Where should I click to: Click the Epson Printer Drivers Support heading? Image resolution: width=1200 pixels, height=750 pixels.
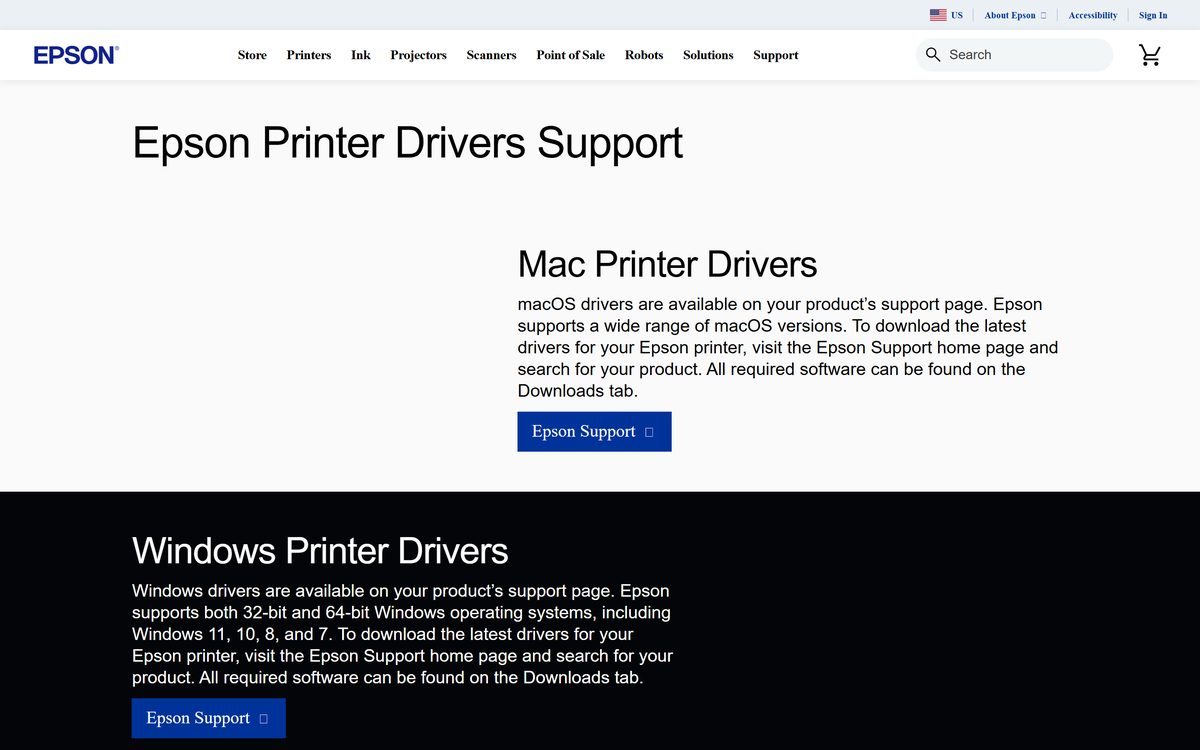(408, 143)
